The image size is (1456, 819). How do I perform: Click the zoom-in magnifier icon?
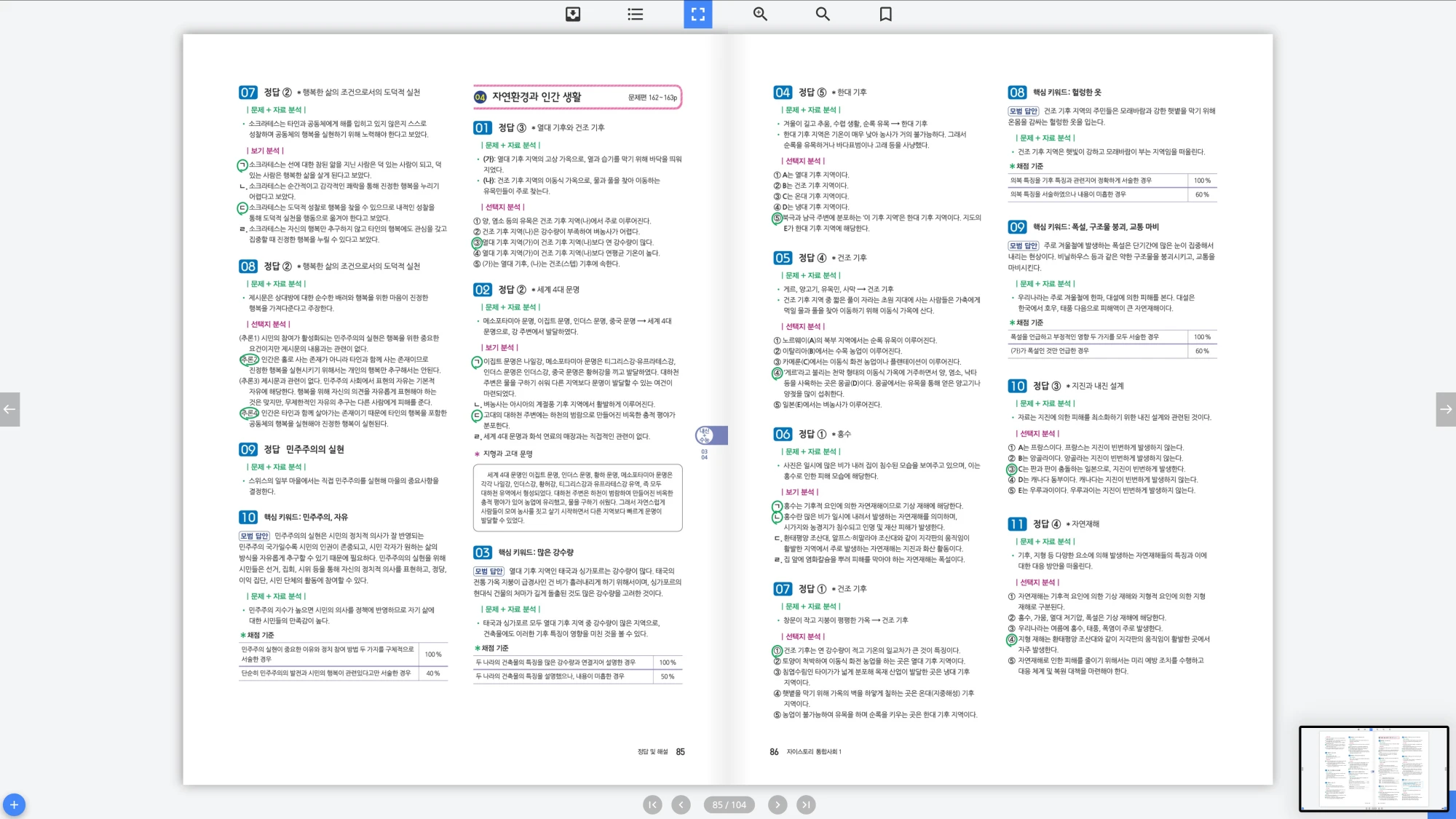760,14
